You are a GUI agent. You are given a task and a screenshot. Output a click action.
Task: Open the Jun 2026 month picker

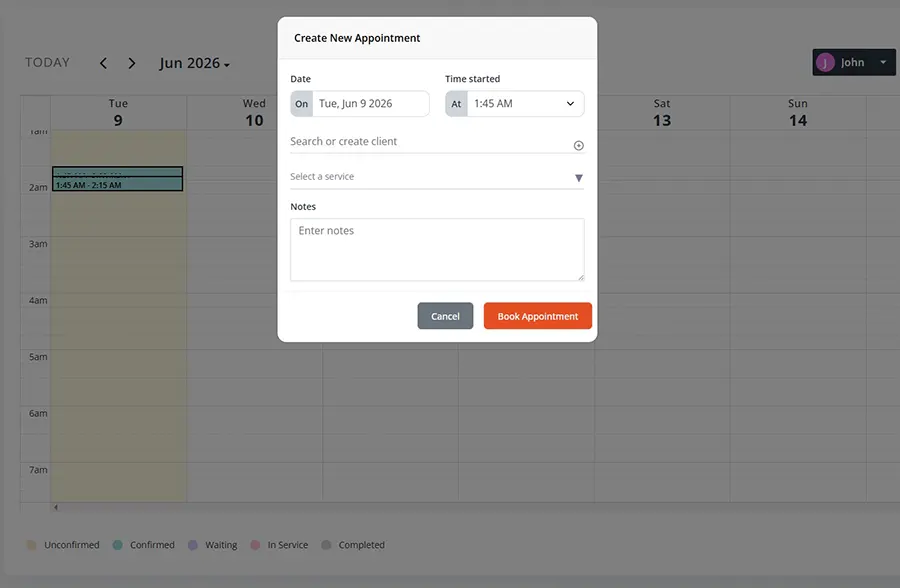click(195, 63)
